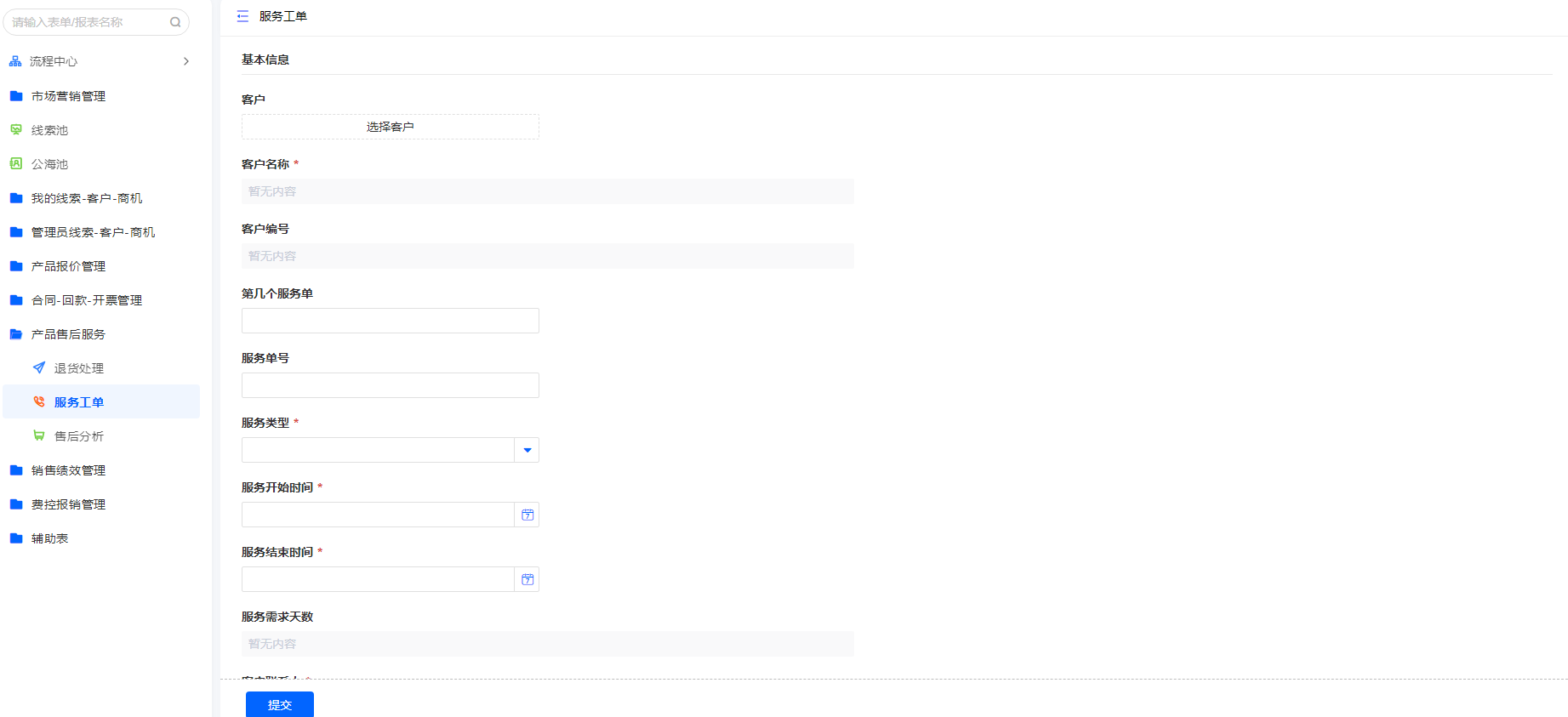Click the search magnifier icon in sidebar
This screenshot has width=1568, height=717.
coord(175,22)
